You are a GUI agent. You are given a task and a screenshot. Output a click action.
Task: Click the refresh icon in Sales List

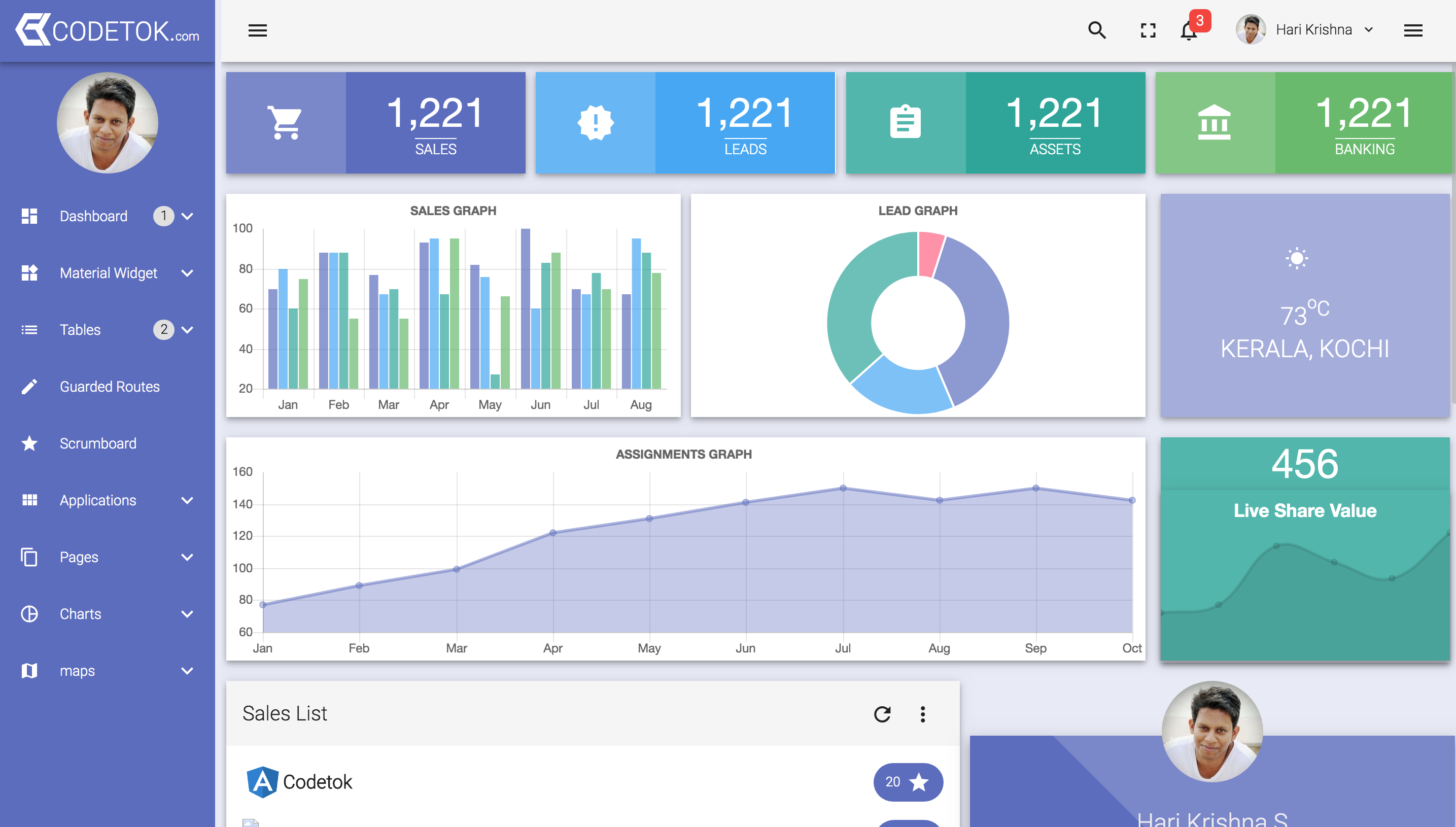pos(882,714)
